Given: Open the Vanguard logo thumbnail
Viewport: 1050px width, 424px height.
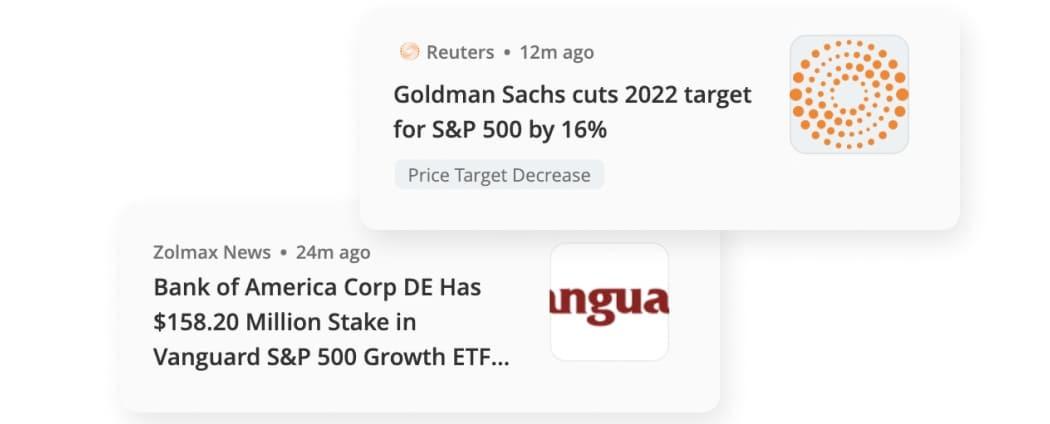Looking at the screenshot, I should [609, 302].
